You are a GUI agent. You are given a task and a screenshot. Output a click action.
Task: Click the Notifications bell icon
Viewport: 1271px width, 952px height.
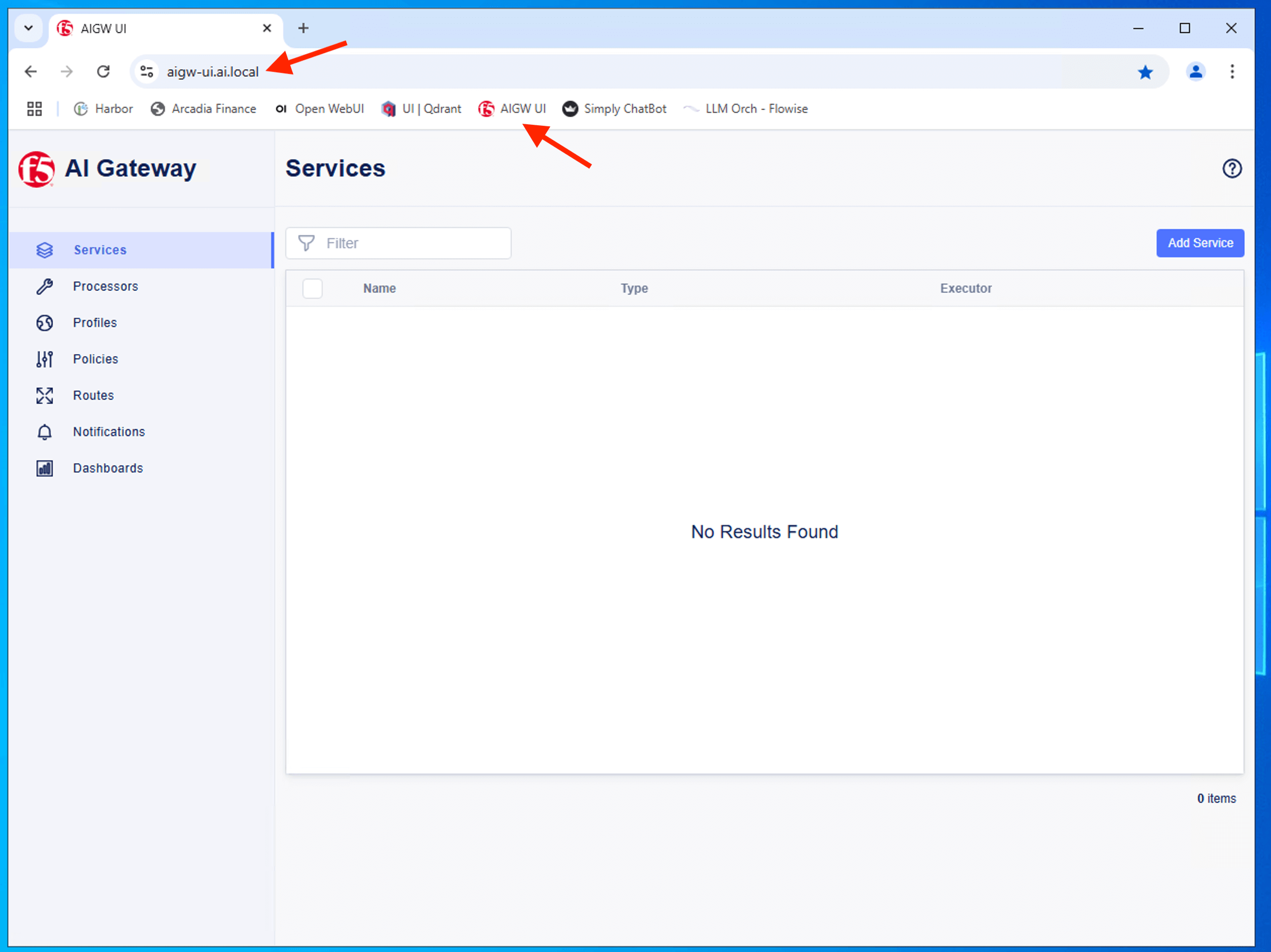(x=44, y=432)
